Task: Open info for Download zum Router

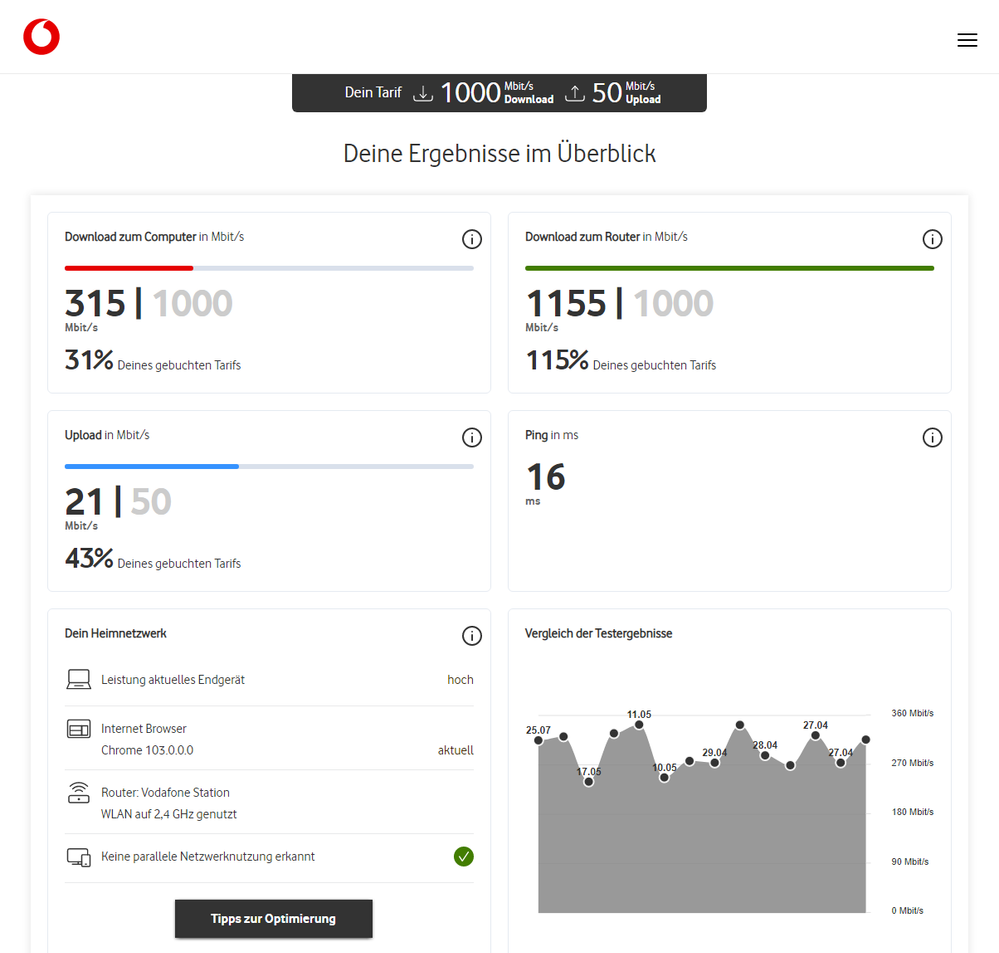Action: coord(932,240)
